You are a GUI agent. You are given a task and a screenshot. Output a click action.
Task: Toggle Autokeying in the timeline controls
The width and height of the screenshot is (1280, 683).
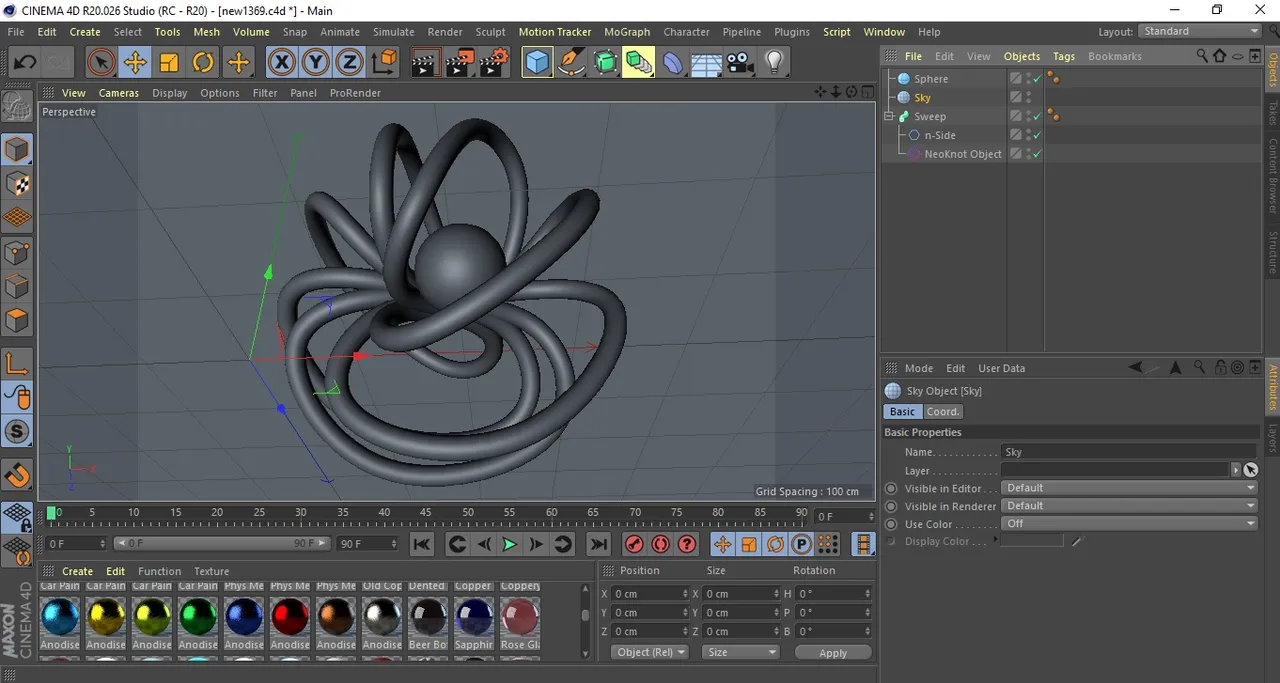[660, 544]
